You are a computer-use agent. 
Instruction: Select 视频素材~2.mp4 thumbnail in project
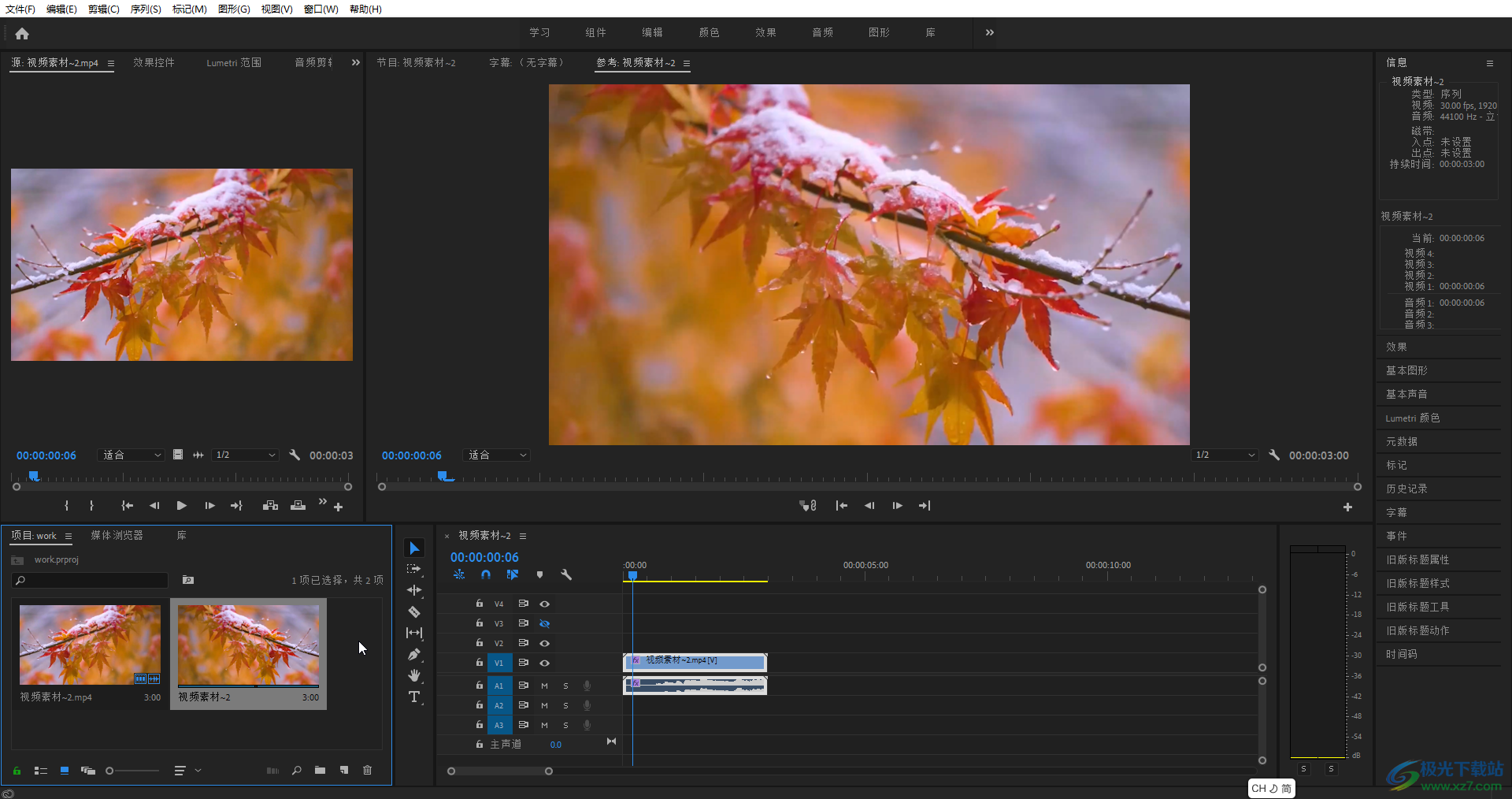pyautogui.click(x=90, y=645)
